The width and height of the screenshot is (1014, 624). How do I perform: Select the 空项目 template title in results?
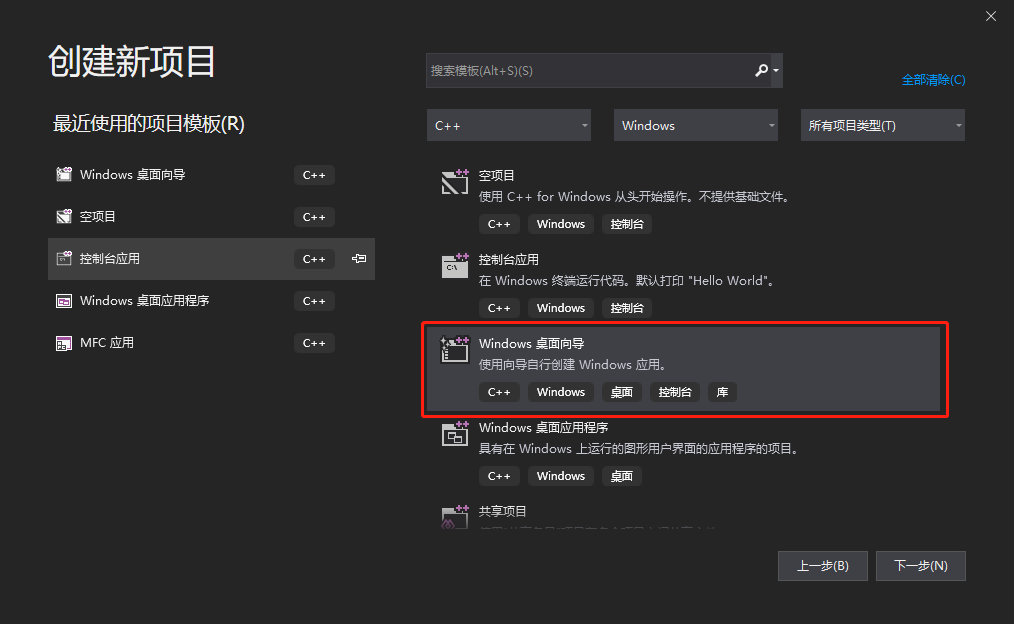(x=497, y=175)
